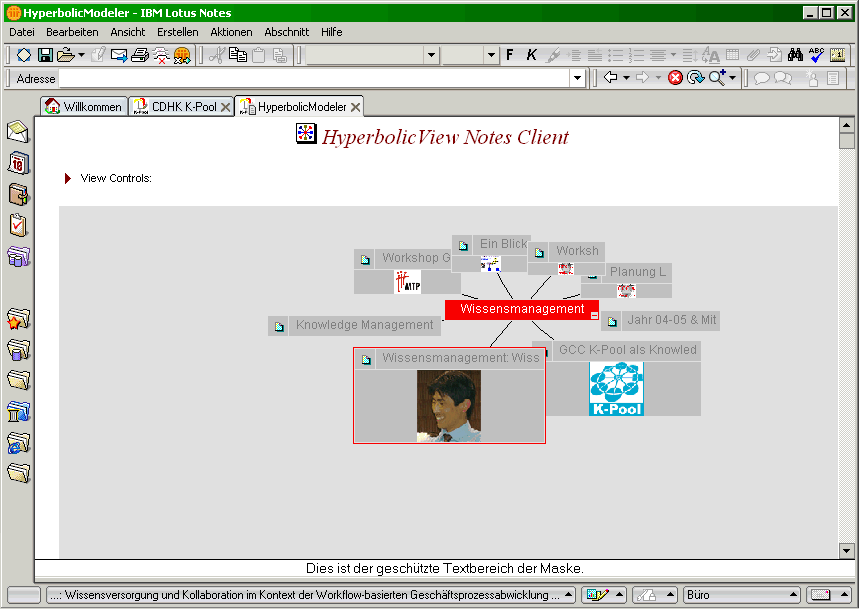This screenshot has width=859, height=609.
Task: Click the properties diamond icon in toolbar
Action: [24, 55]
